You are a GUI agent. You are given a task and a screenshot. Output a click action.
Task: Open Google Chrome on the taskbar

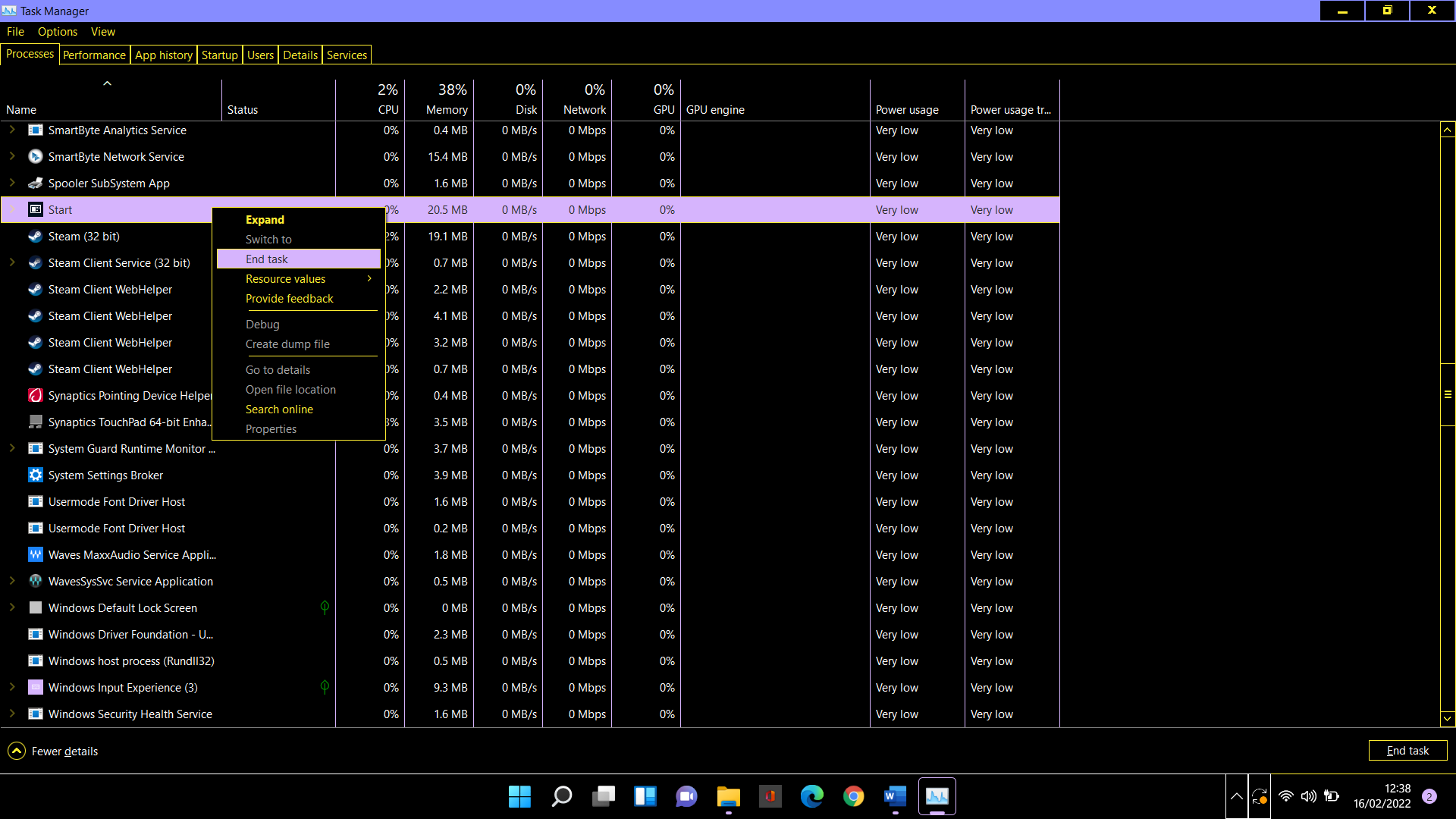pyautogui.click(x=854, y=796)
